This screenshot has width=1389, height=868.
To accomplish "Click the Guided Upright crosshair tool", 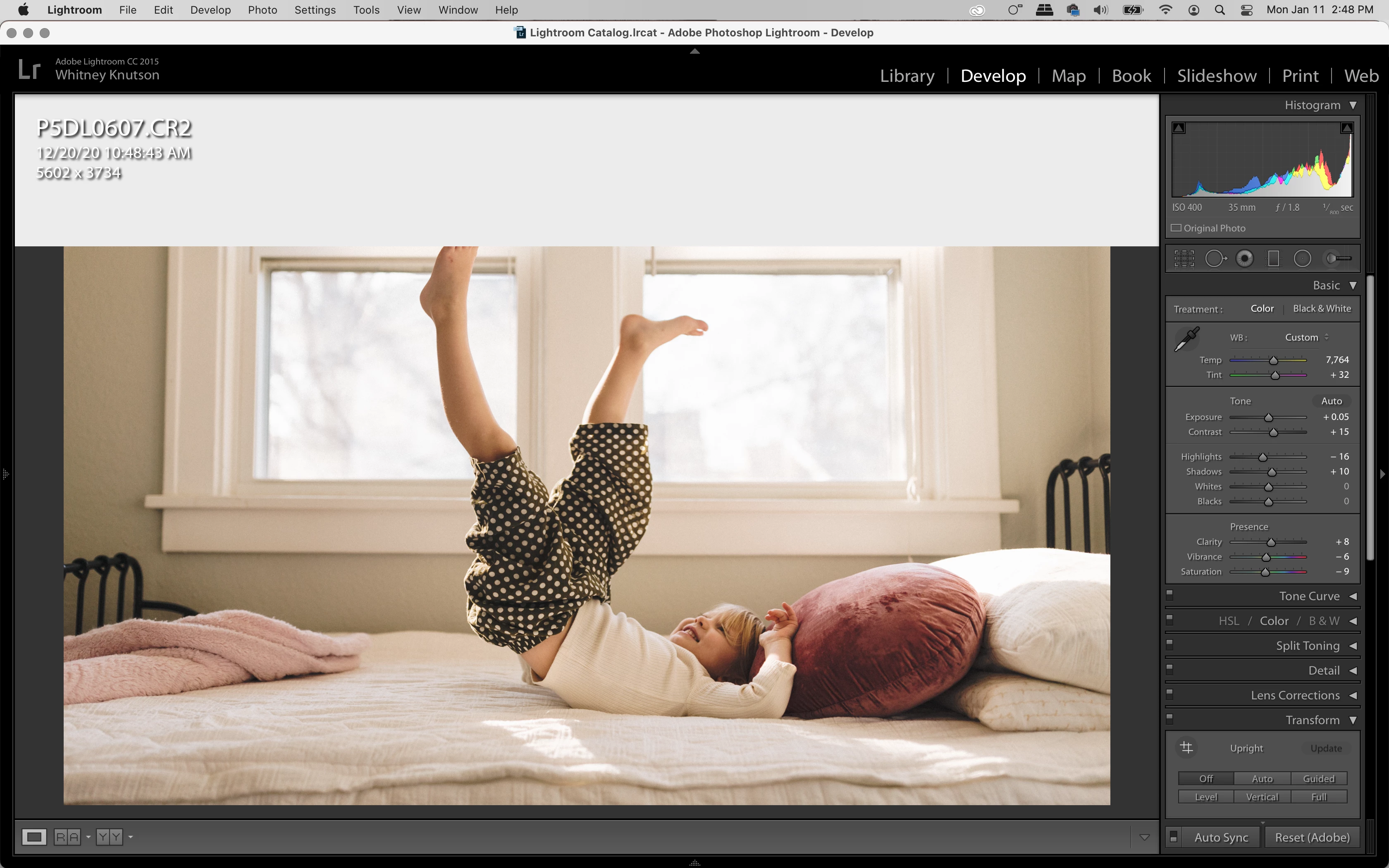I will click(1186, 747).
